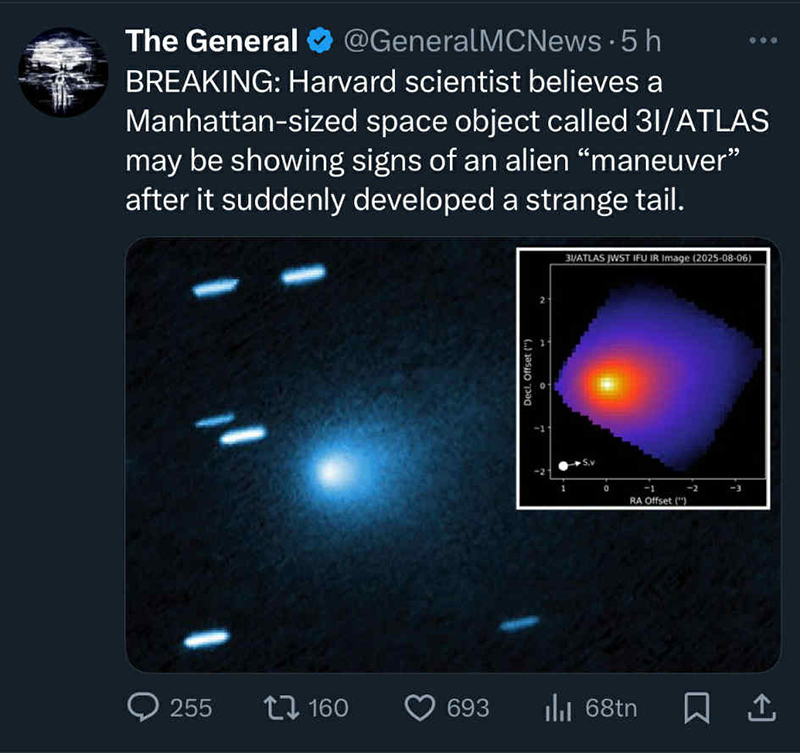This screenshot has height=753, width=800.
Task: Bookmark this tweet
Action: pyautogui.click(x=696, y=708)
